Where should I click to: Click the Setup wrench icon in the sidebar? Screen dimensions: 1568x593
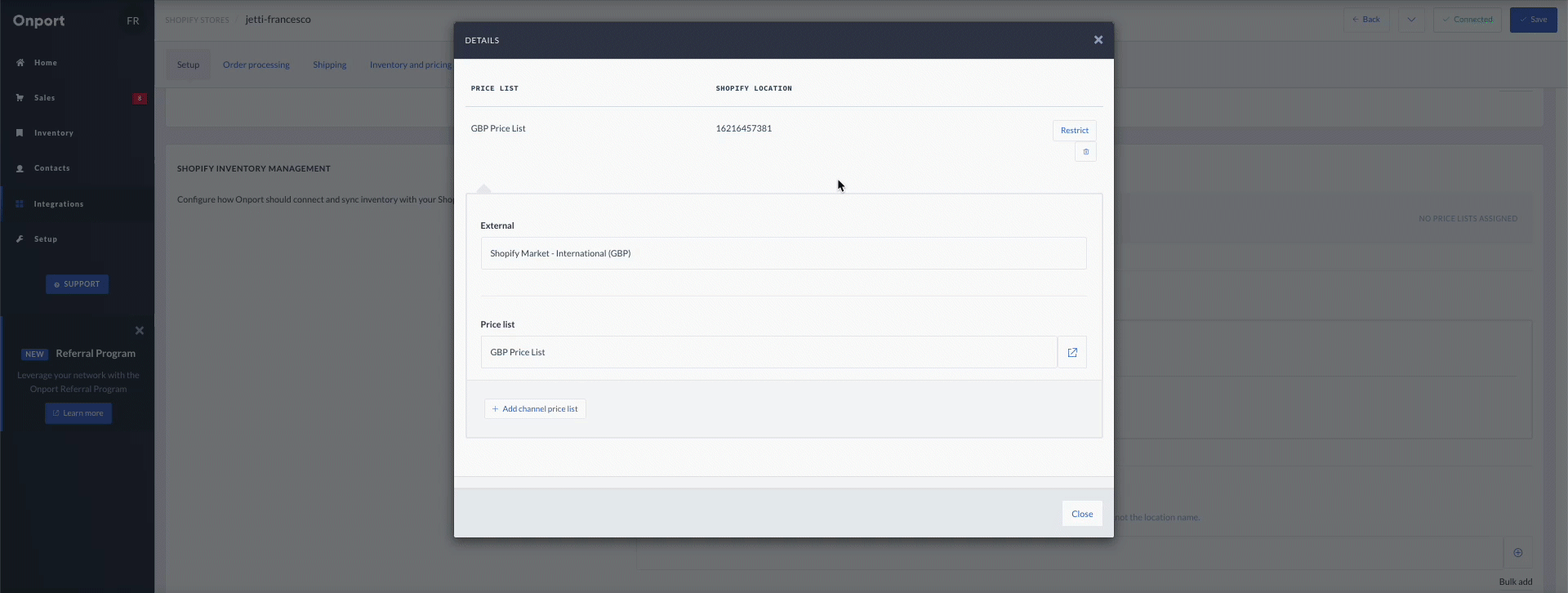click(20, 239)
